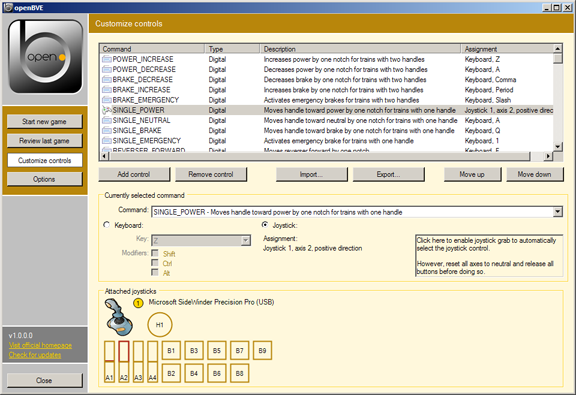Click the A1 axis indicator bar
The image size is (576, 395).
109,362
